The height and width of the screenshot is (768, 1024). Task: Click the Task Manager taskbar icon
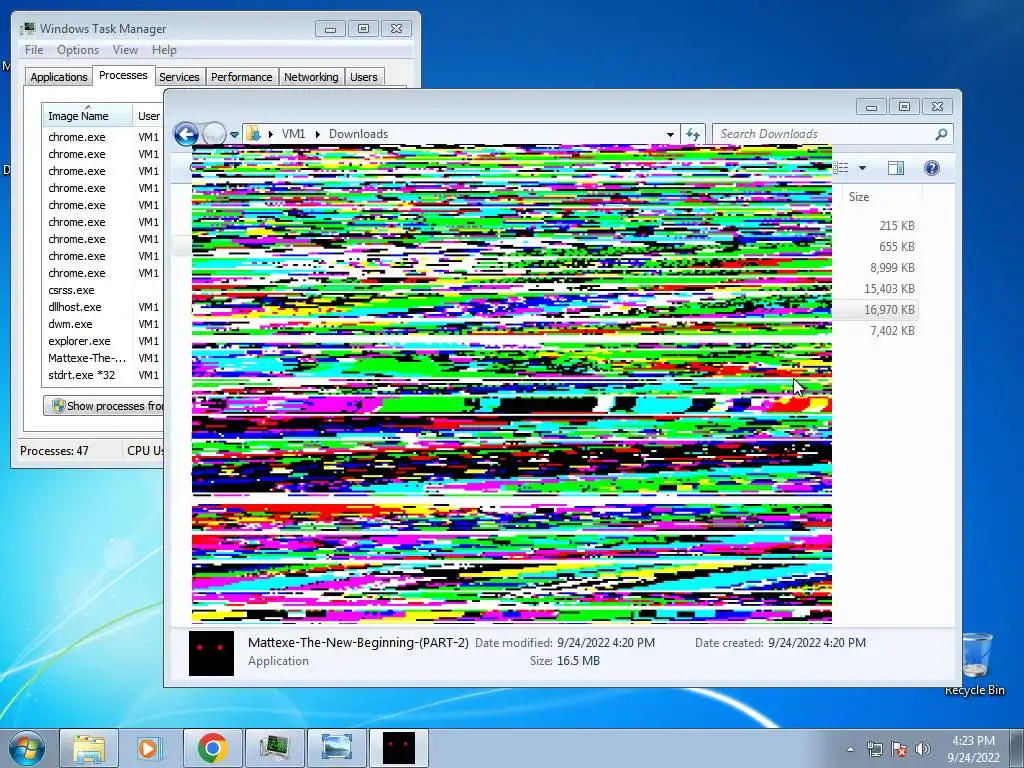pyautogui.click(x=274, y=748)
